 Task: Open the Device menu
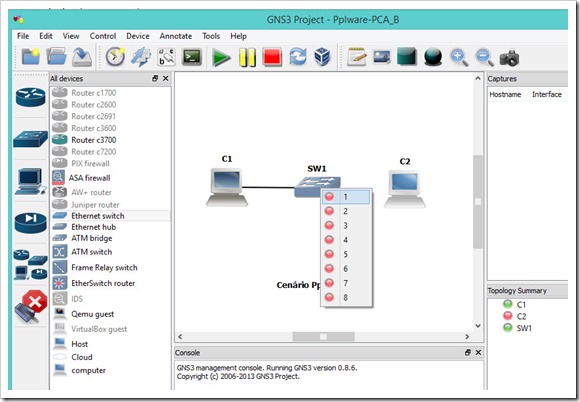click(x=138, y=36)
